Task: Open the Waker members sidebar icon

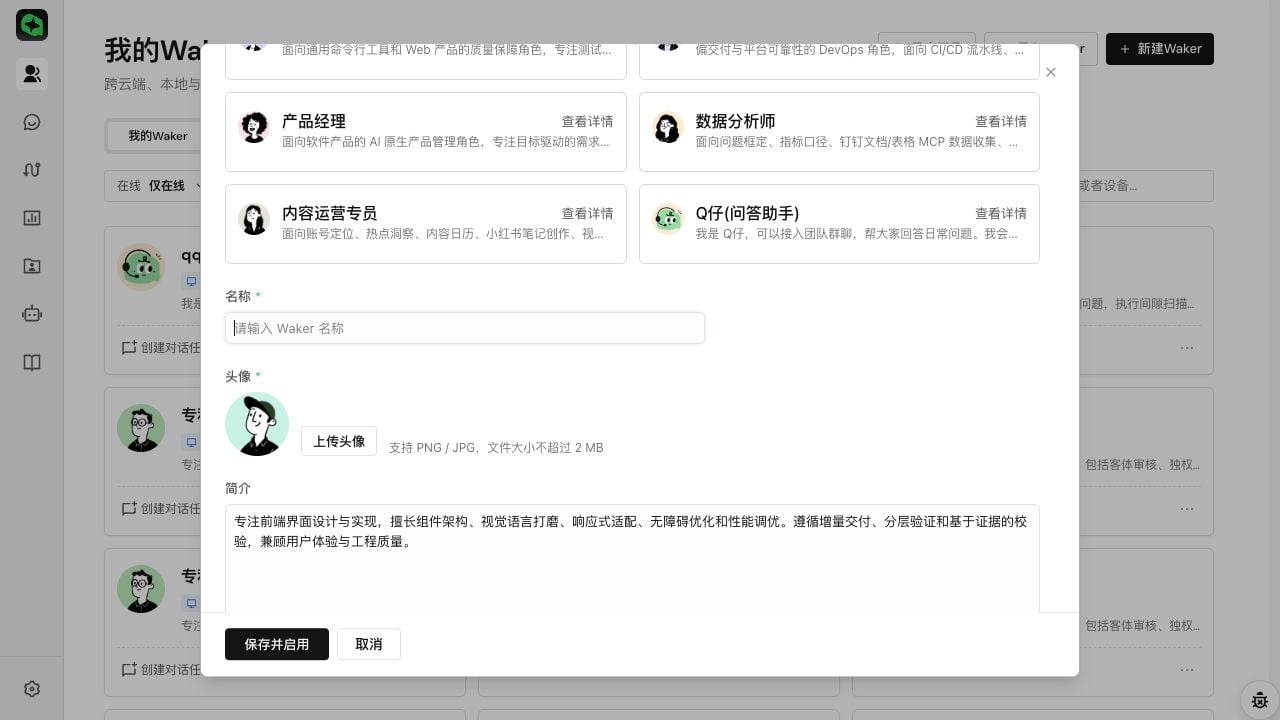Action: [32, 74]
